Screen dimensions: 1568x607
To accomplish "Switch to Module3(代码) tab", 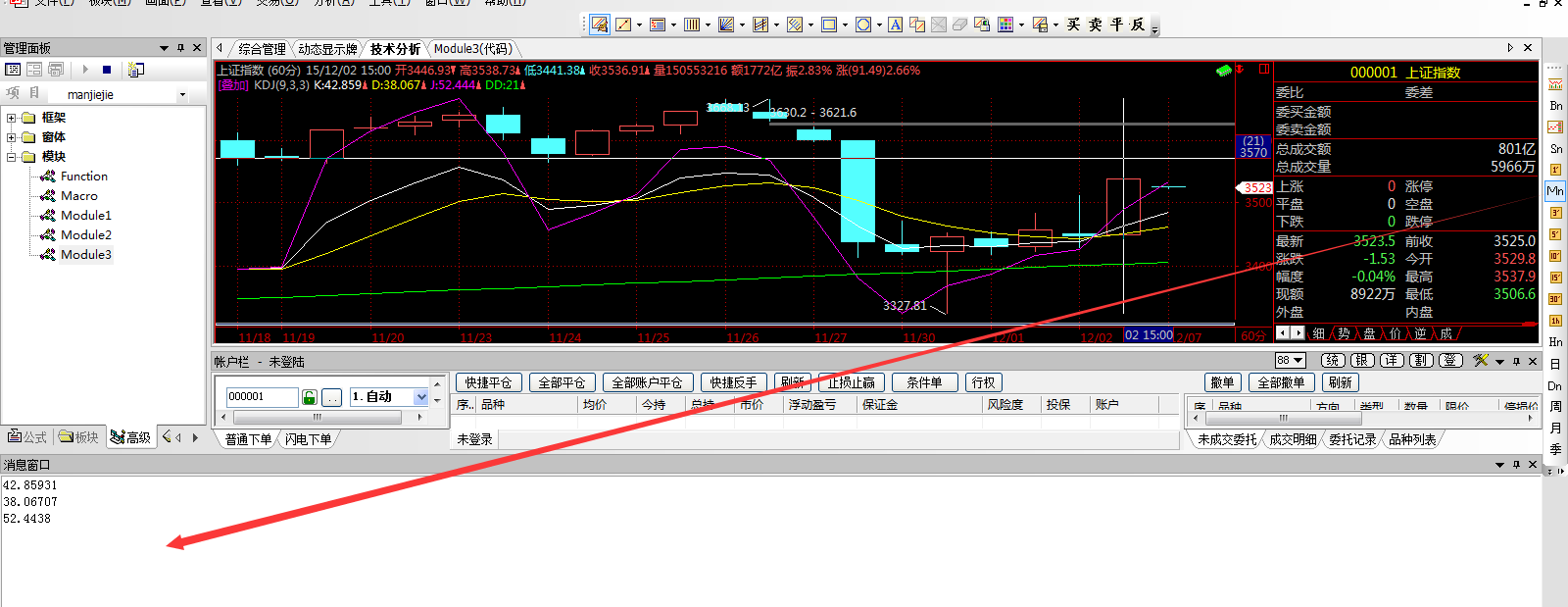I will pyautogui.click(x=473, y=49).
